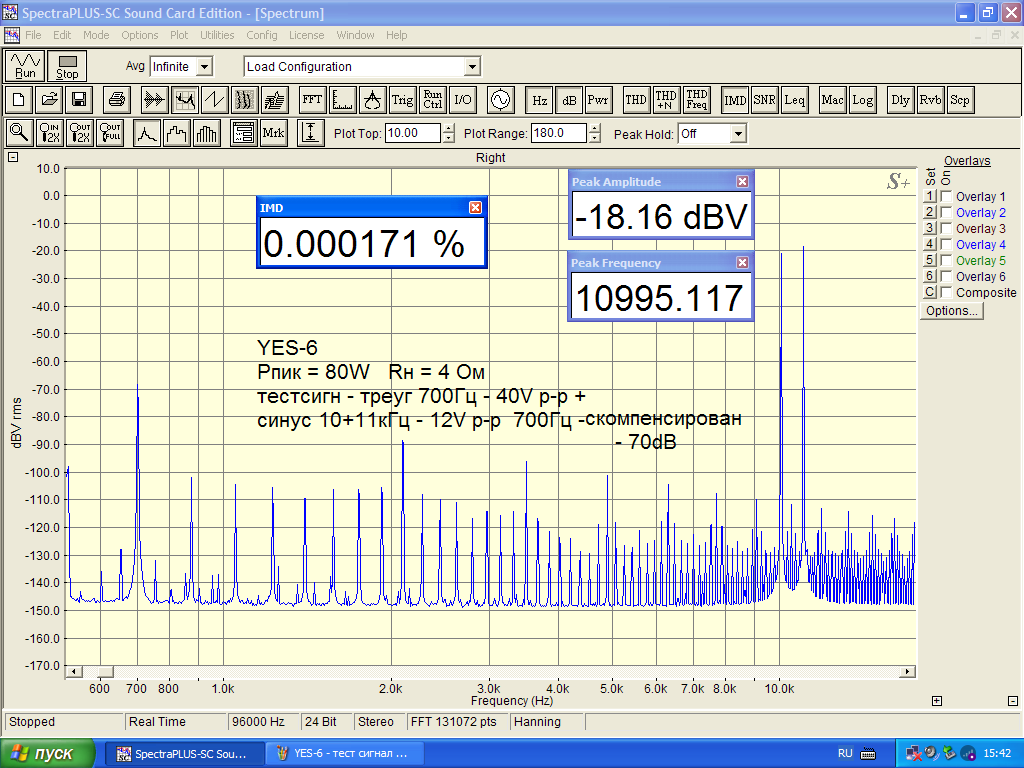Viewport: 1024px width, 768px height.
Task: Expand the Load Configuration dropdown
Action: pyautogui.click(x=472, y=67)
